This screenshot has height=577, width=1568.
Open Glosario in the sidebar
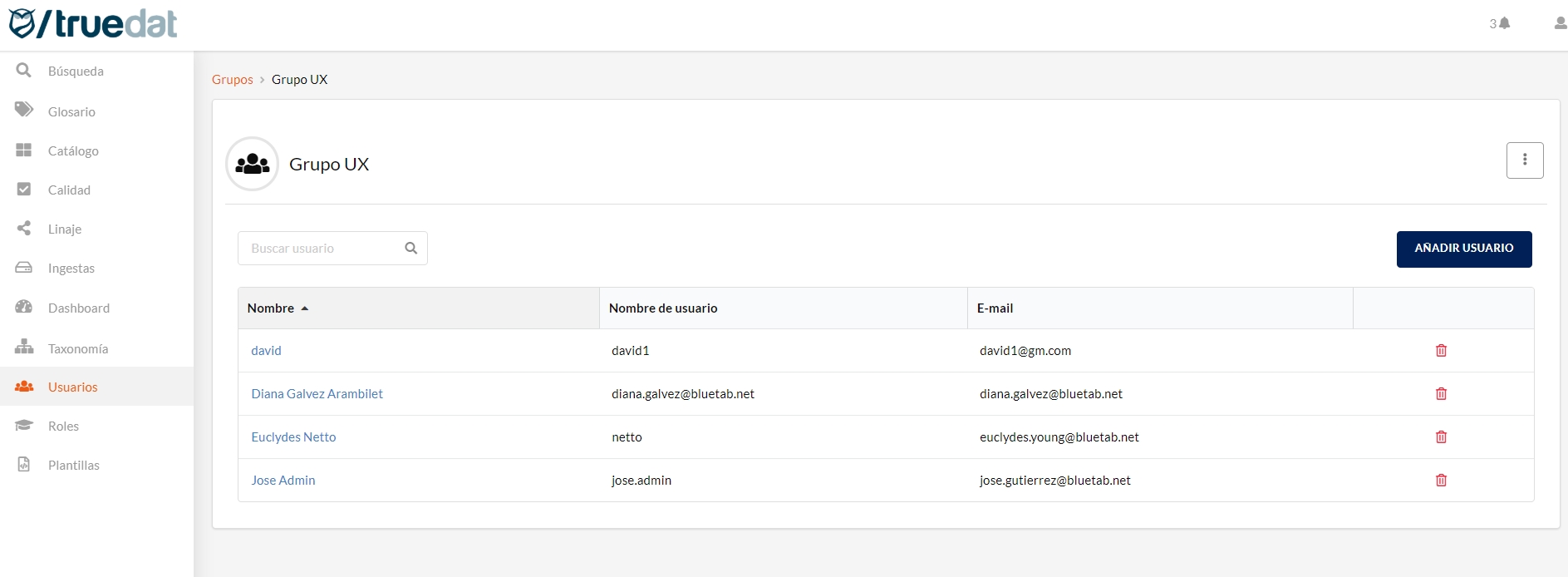(71, 112)
